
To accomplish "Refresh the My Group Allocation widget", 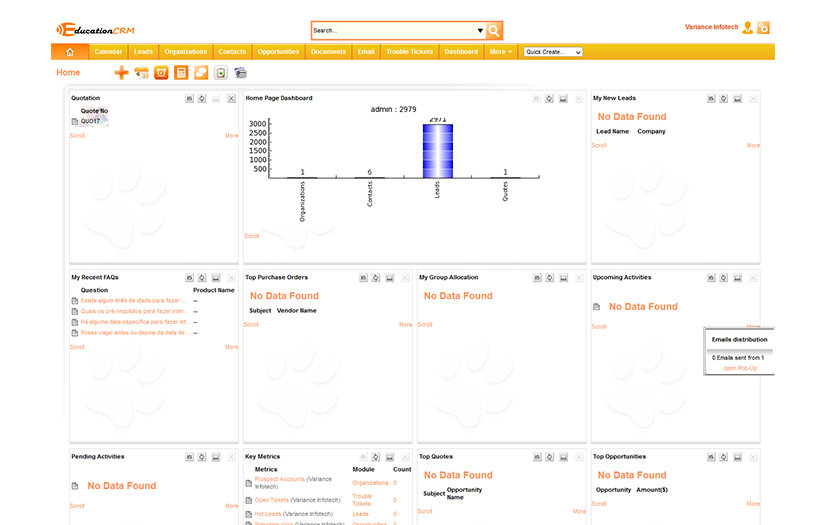I will (550, 278).
